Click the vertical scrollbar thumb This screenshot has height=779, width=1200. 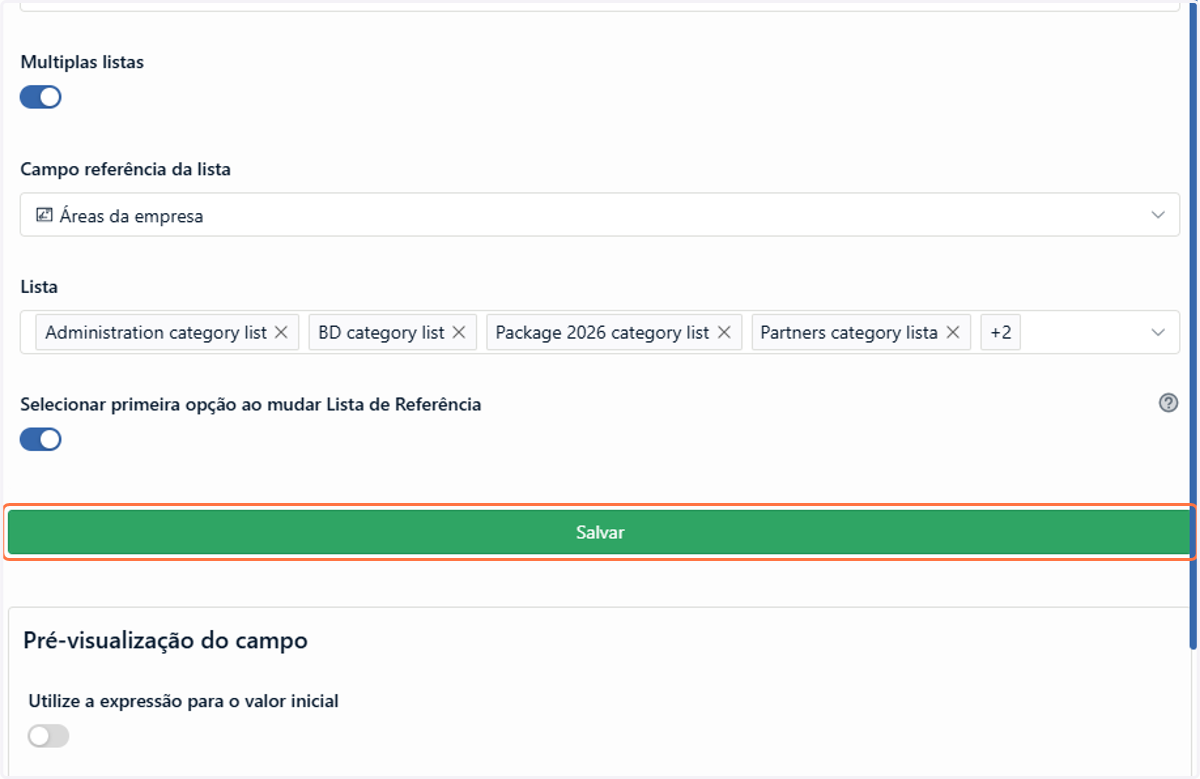coord(1194,325)
